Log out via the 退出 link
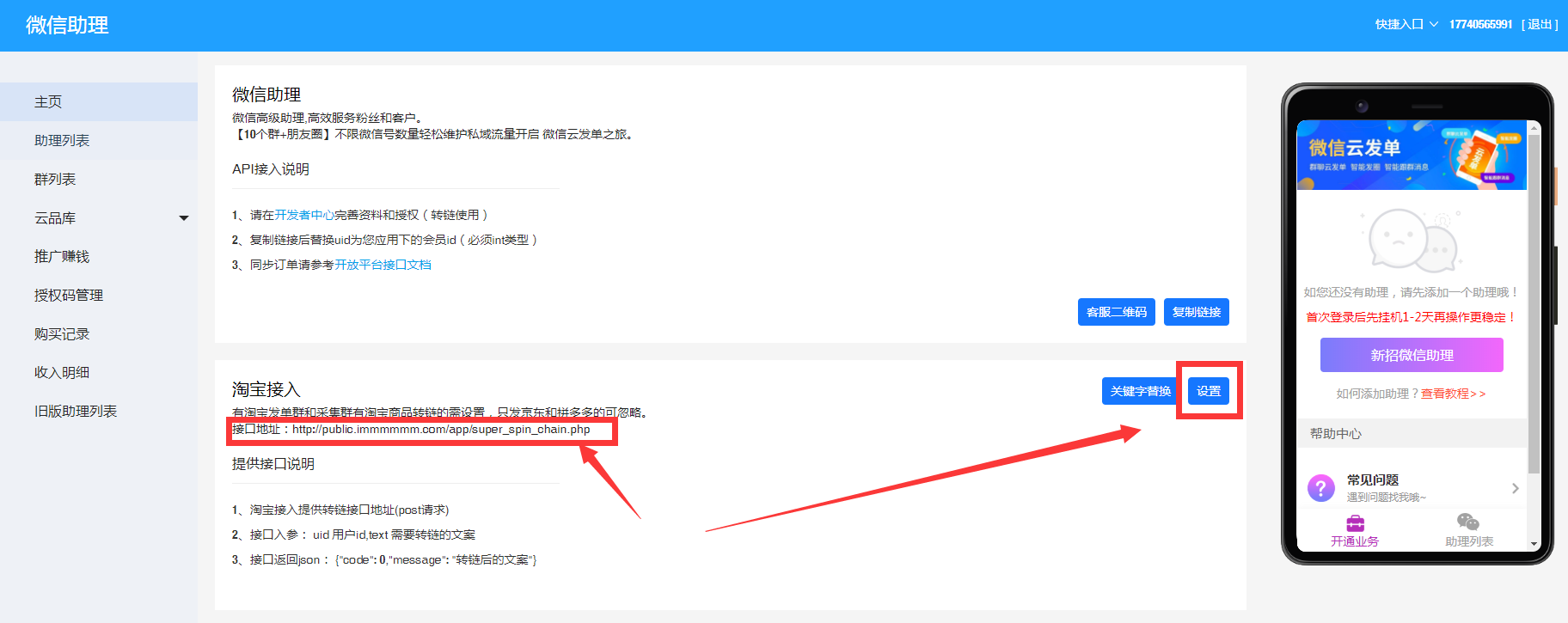 [x=1540, y=24]
